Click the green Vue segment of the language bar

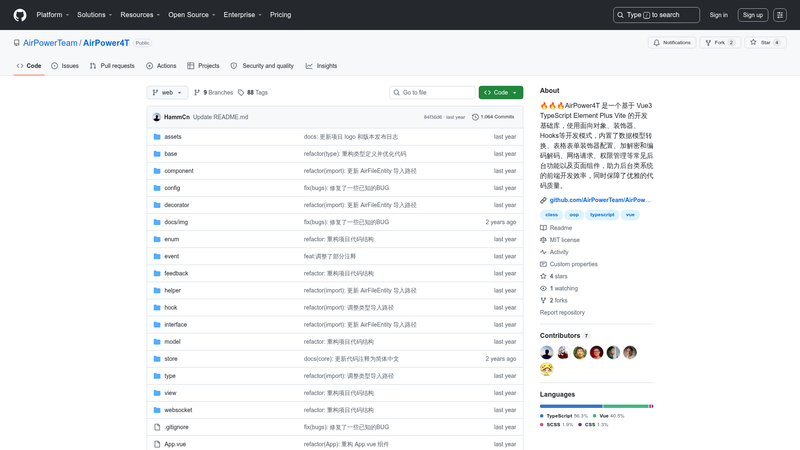pos(626,406)
